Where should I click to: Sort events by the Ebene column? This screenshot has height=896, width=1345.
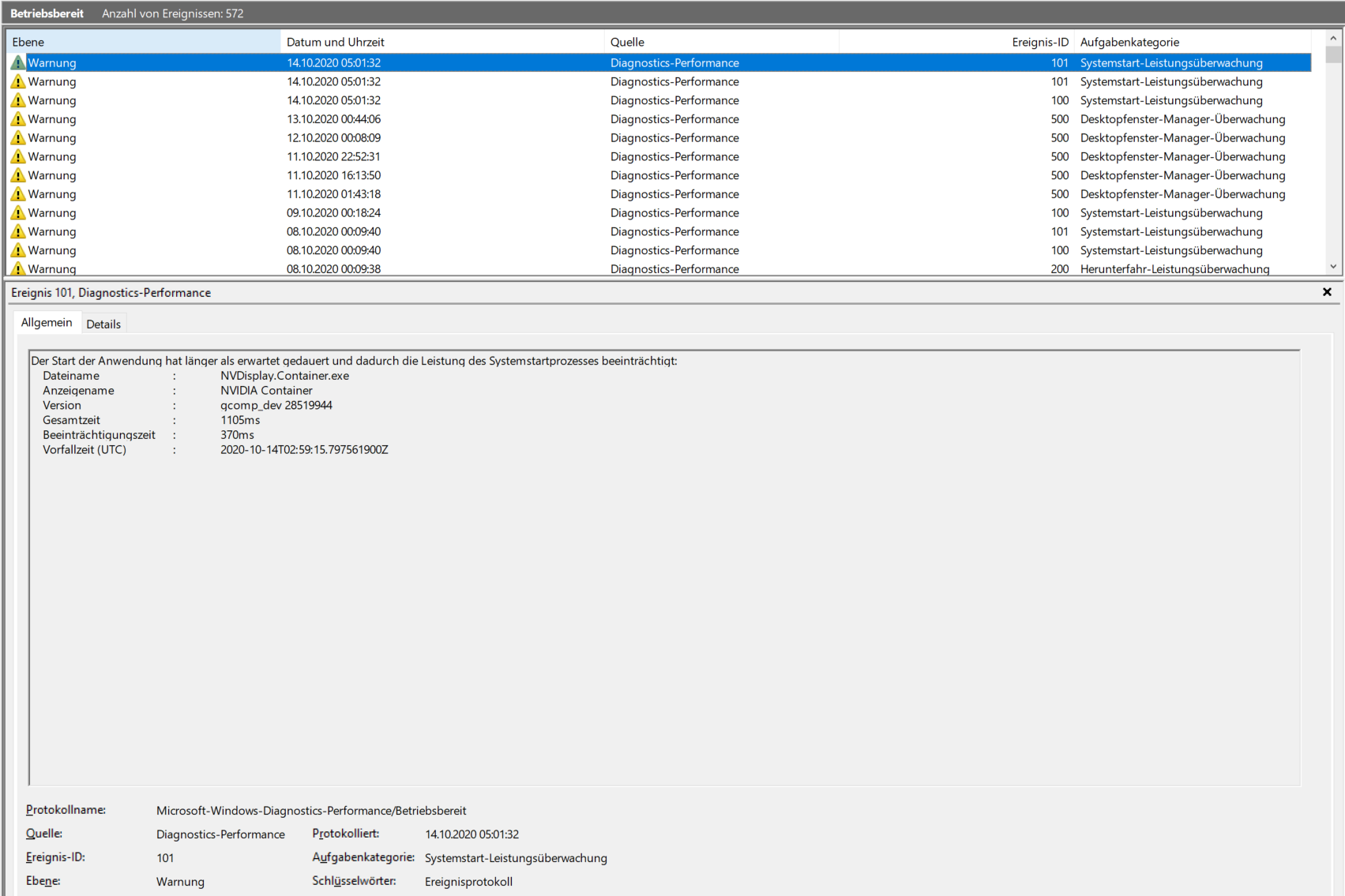(142, 41)
